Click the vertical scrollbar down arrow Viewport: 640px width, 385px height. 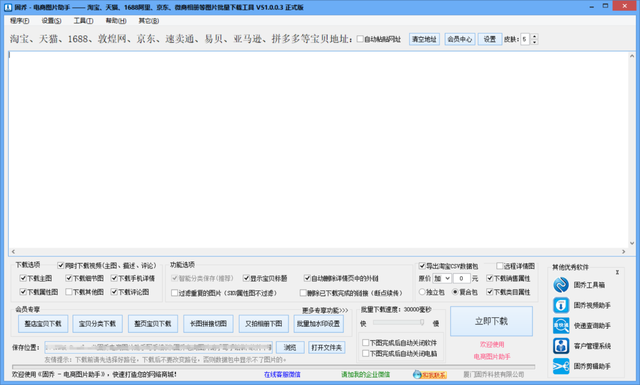pos(632,243)
